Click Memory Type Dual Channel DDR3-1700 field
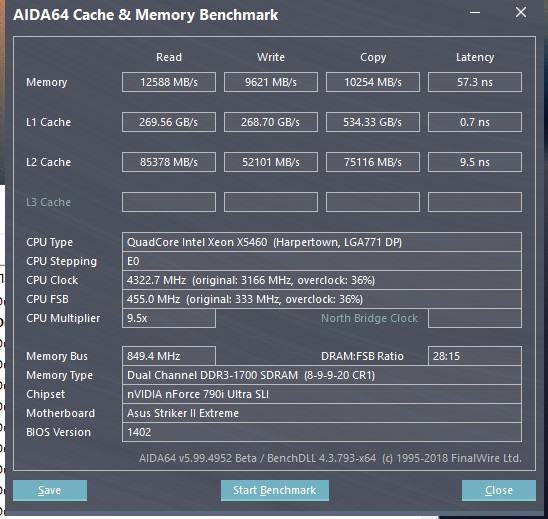The image size is (548, 519). coord(322,375)
